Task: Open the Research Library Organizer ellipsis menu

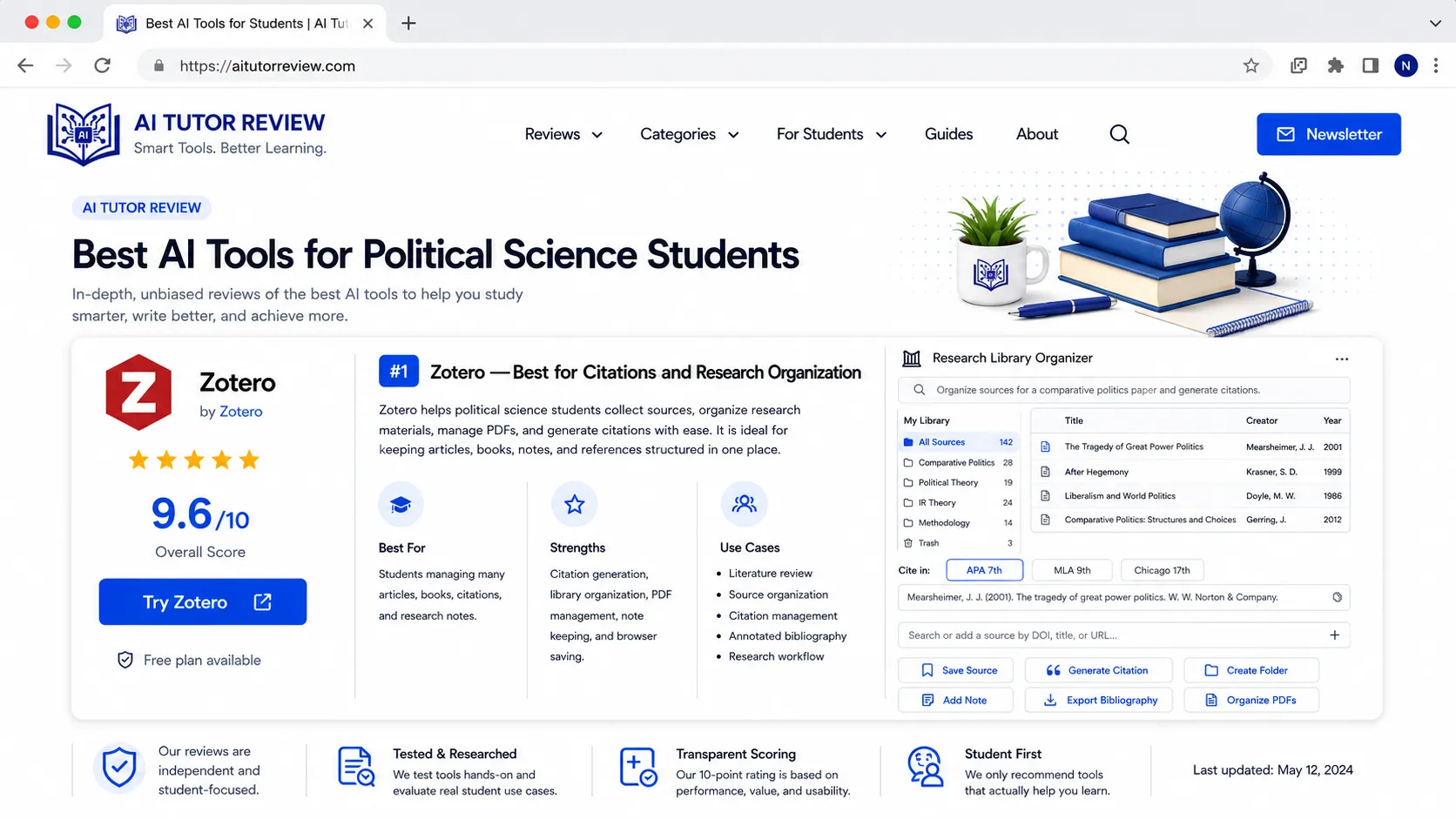Action: point(1342,359)
